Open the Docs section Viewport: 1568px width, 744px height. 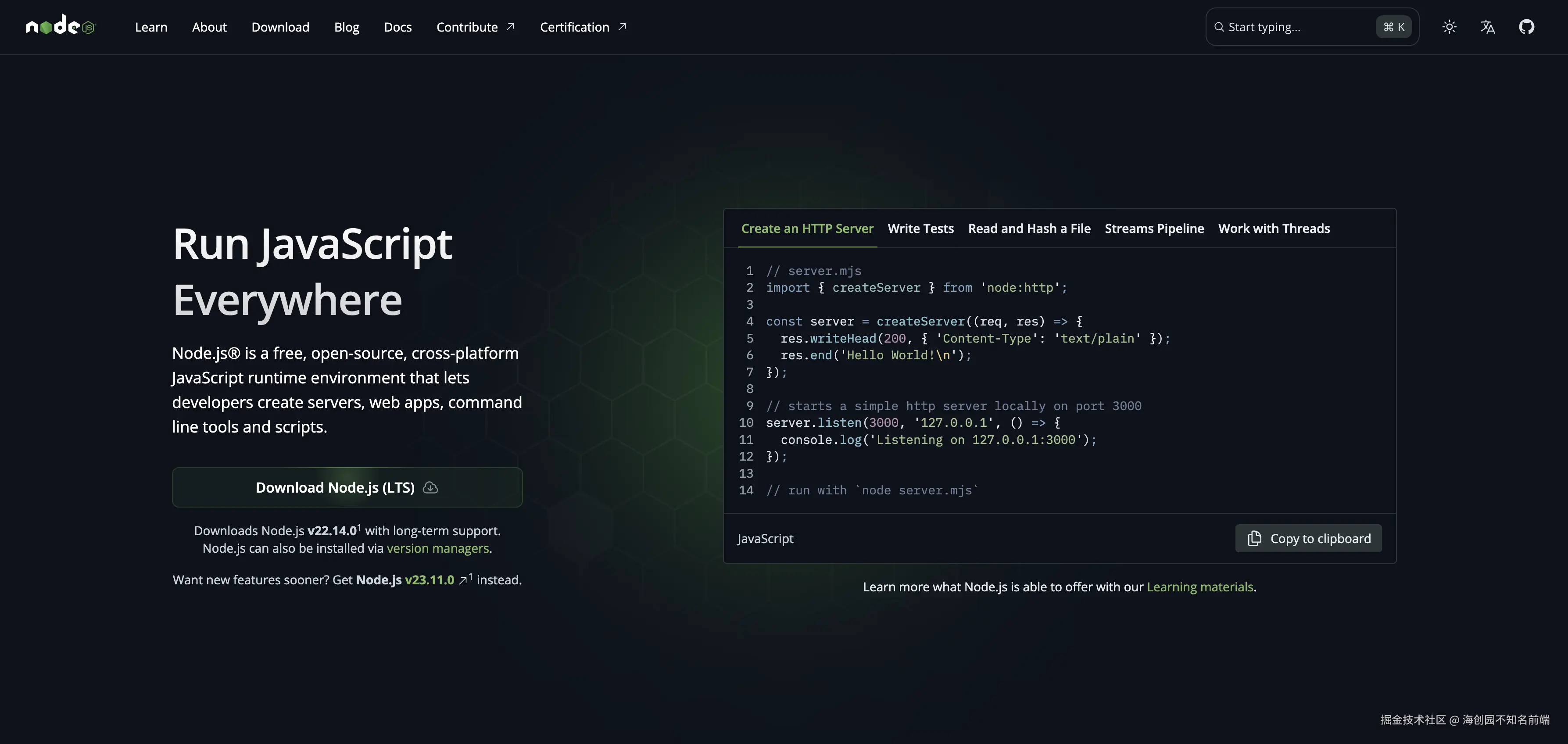397,27
